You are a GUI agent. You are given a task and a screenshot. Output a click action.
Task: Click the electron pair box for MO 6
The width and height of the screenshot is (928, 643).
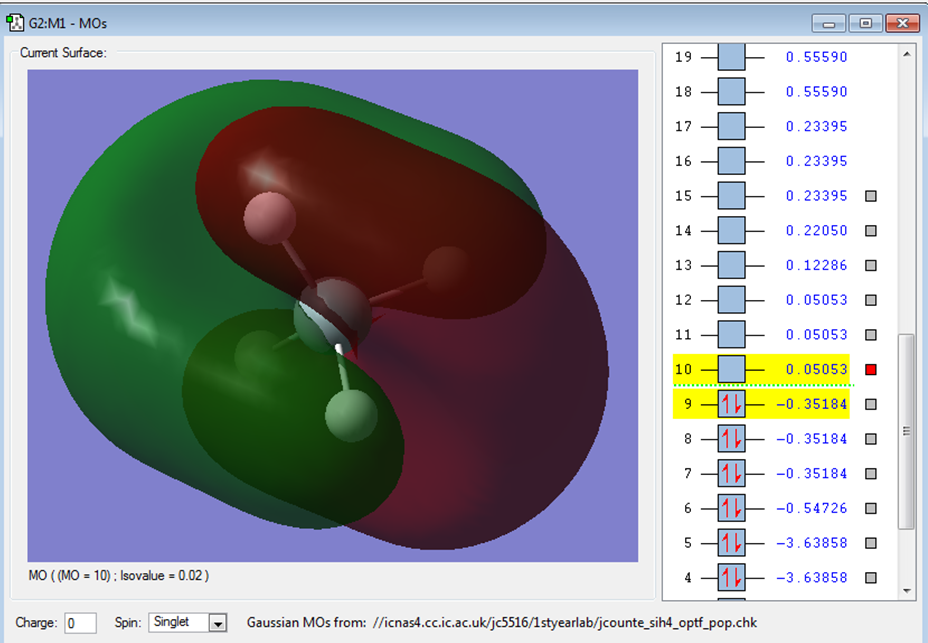pos(732,509)
